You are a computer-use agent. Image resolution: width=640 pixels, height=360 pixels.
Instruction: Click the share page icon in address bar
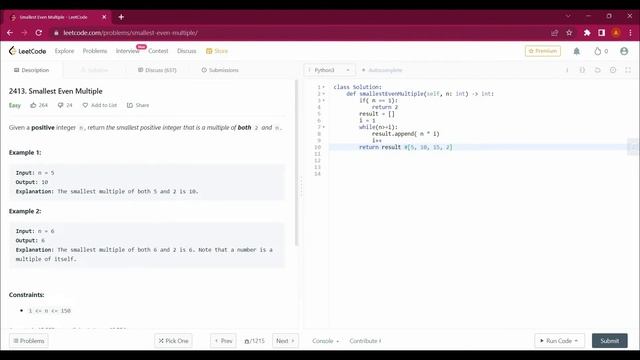click(x=554, y=33)
